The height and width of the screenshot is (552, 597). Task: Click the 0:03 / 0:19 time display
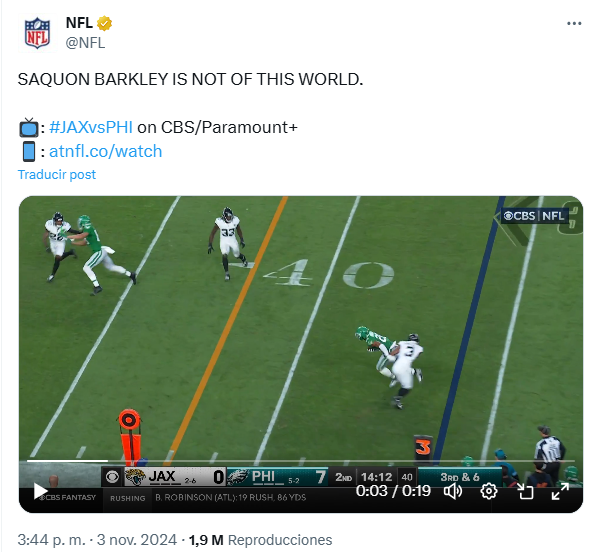coord(393,491)
